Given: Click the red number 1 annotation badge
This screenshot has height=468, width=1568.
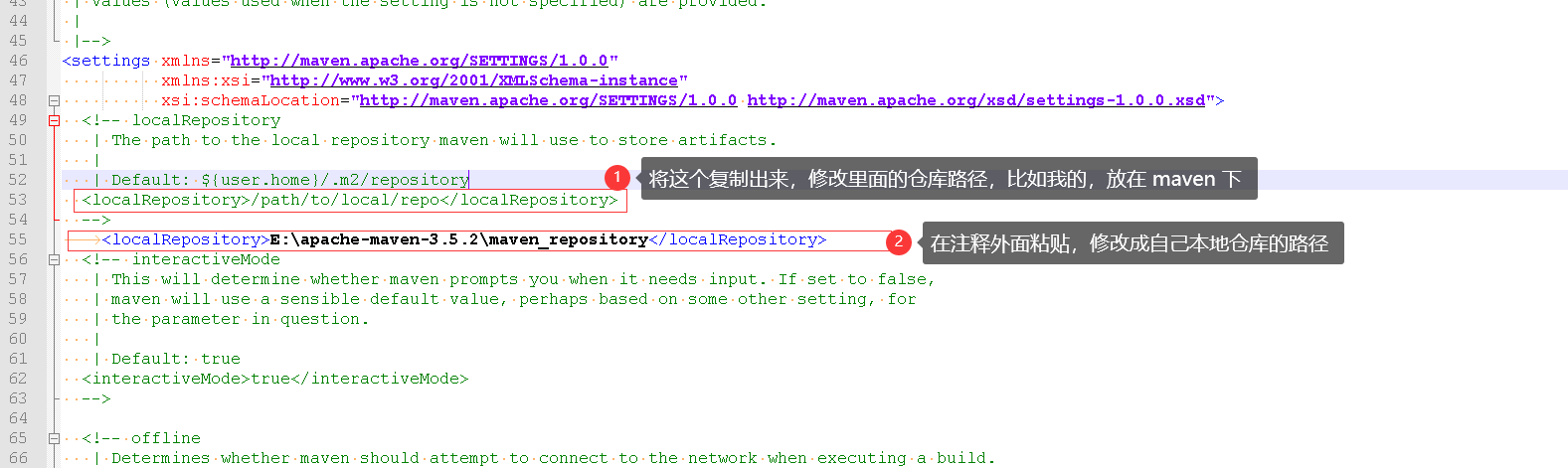Looking at the screenshot, I should coord(617,177).
